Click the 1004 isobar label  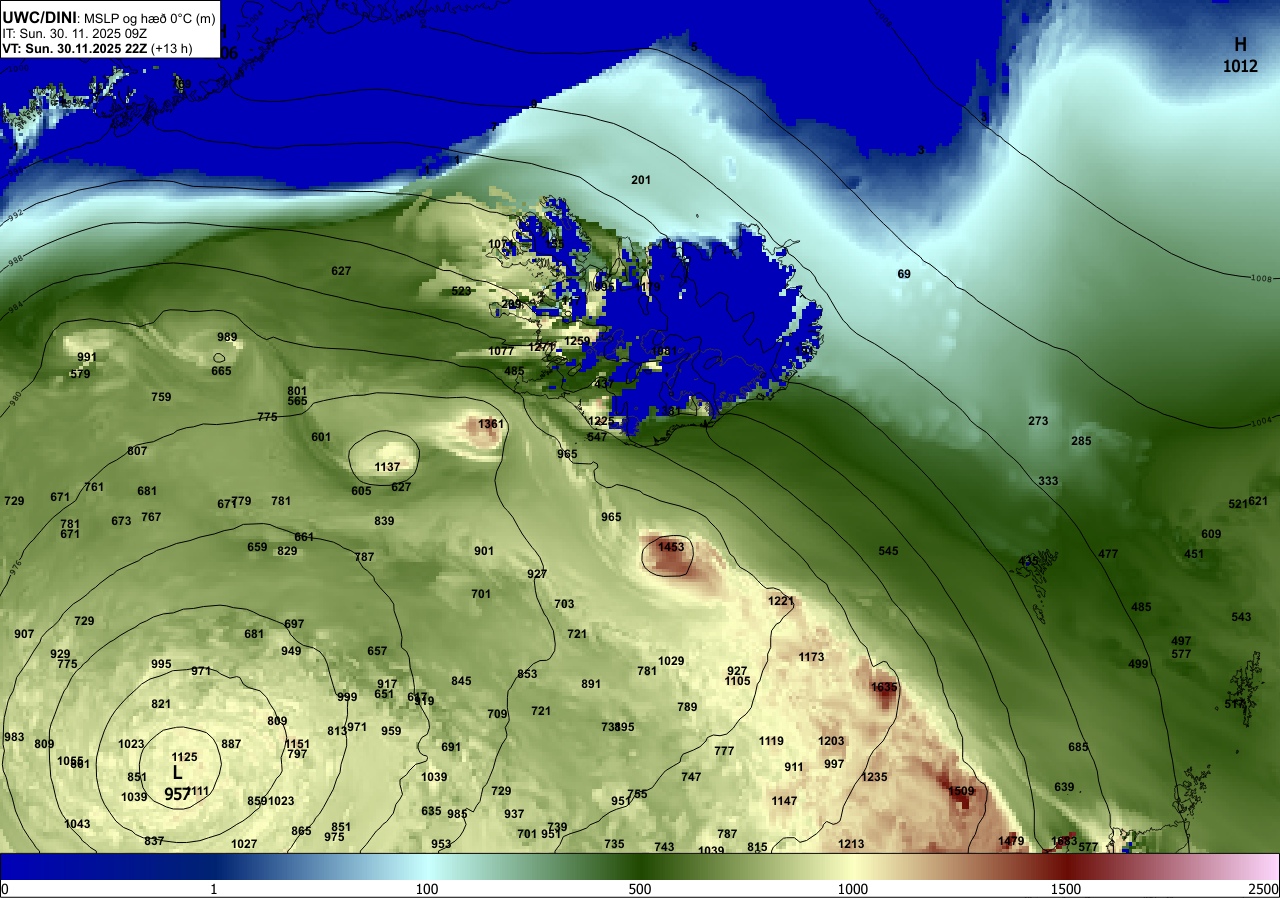(1263, 422)
